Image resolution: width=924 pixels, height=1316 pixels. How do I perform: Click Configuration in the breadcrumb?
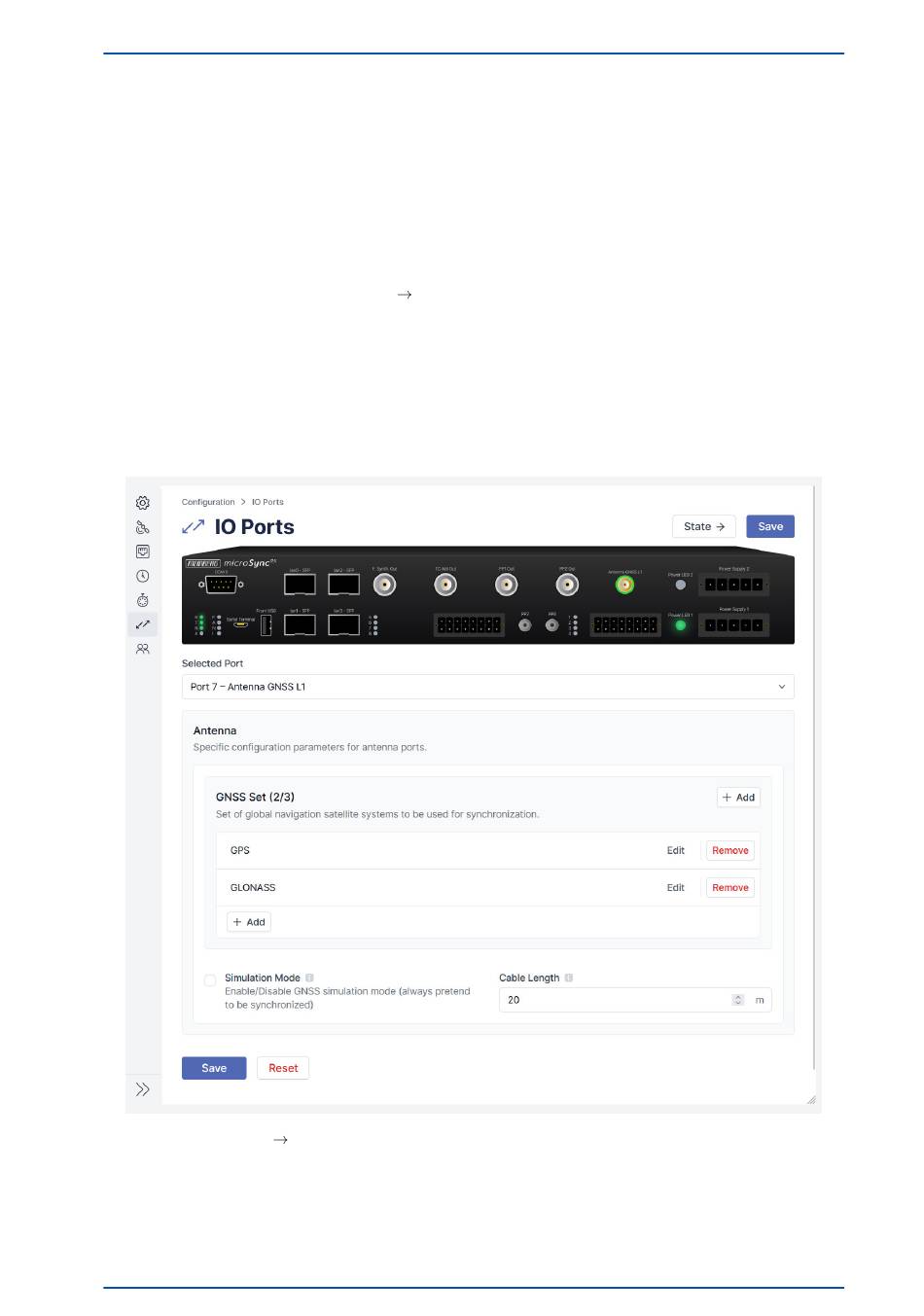208,503
